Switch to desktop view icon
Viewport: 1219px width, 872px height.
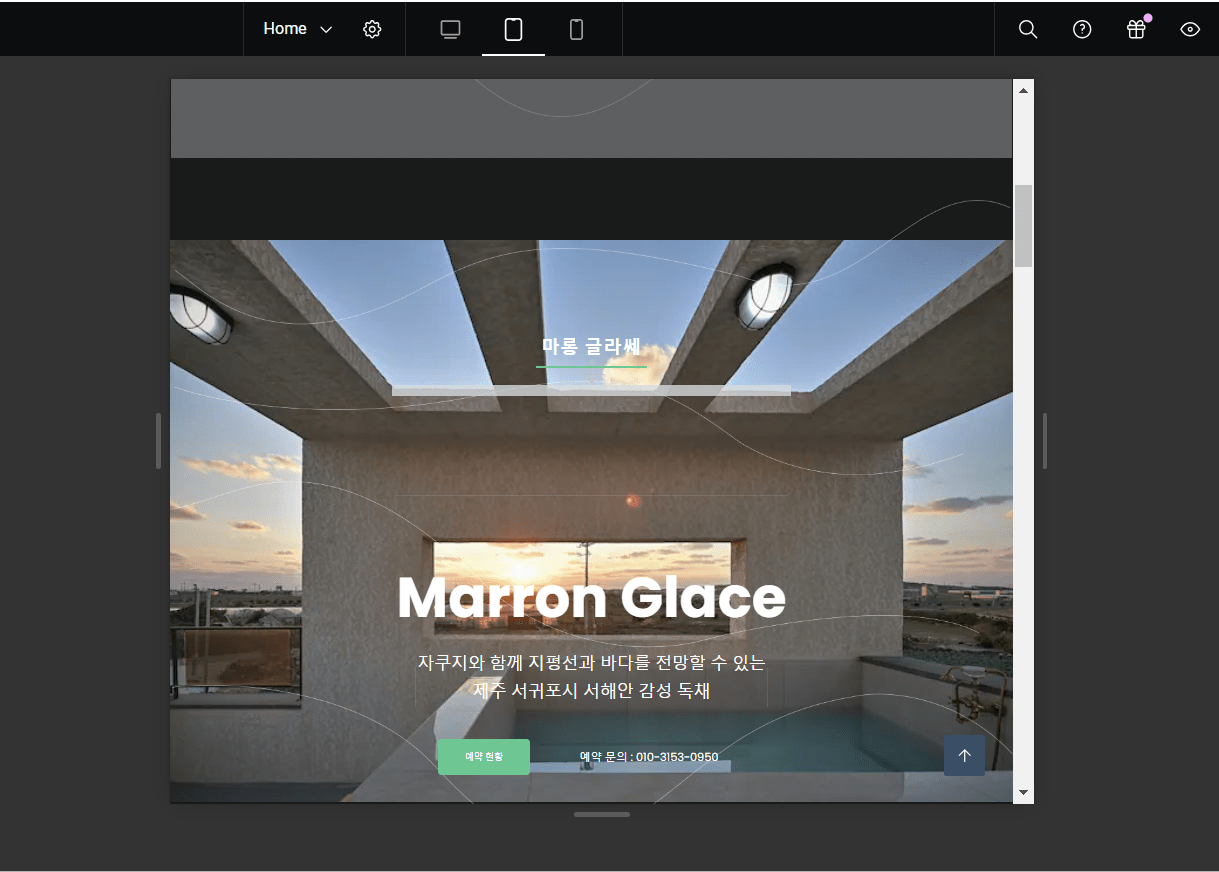[x=450, y=29]
